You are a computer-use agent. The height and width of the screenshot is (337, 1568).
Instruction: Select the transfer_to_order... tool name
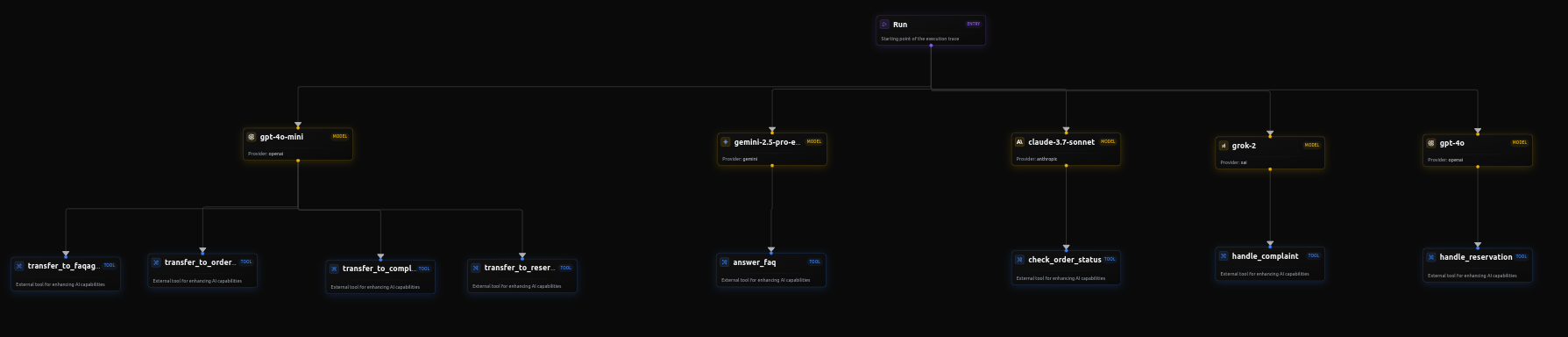(x=200, y=262)
